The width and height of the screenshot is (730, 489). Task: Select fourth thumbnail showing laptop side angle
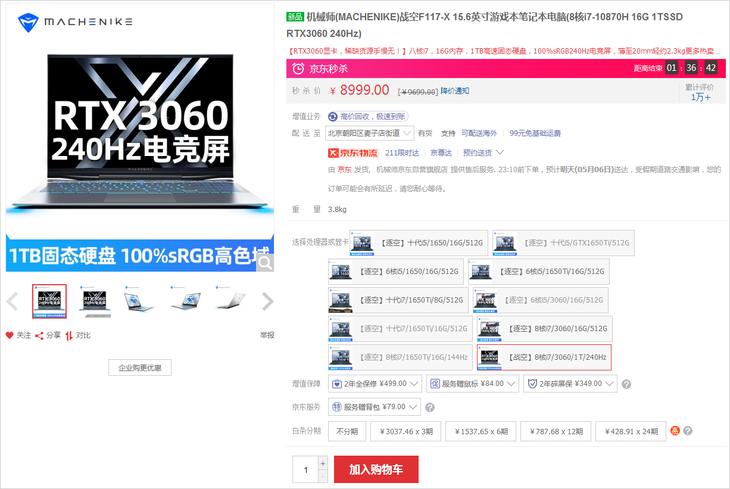[185, 301]
